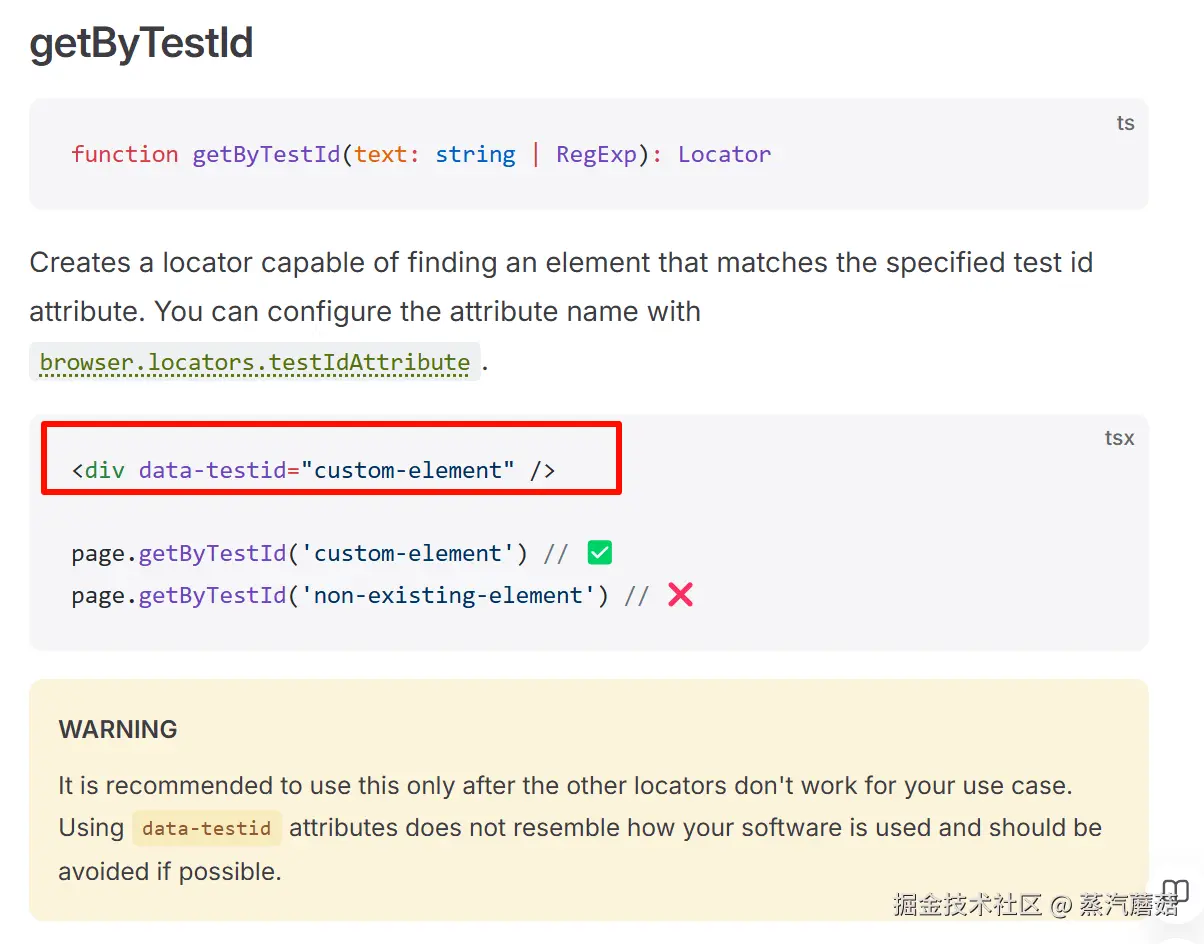Image resolution: width=1204 pixels, height=944 pixels.
Task: Click the div tag name in the highlighted line
Action: point(105,470)
